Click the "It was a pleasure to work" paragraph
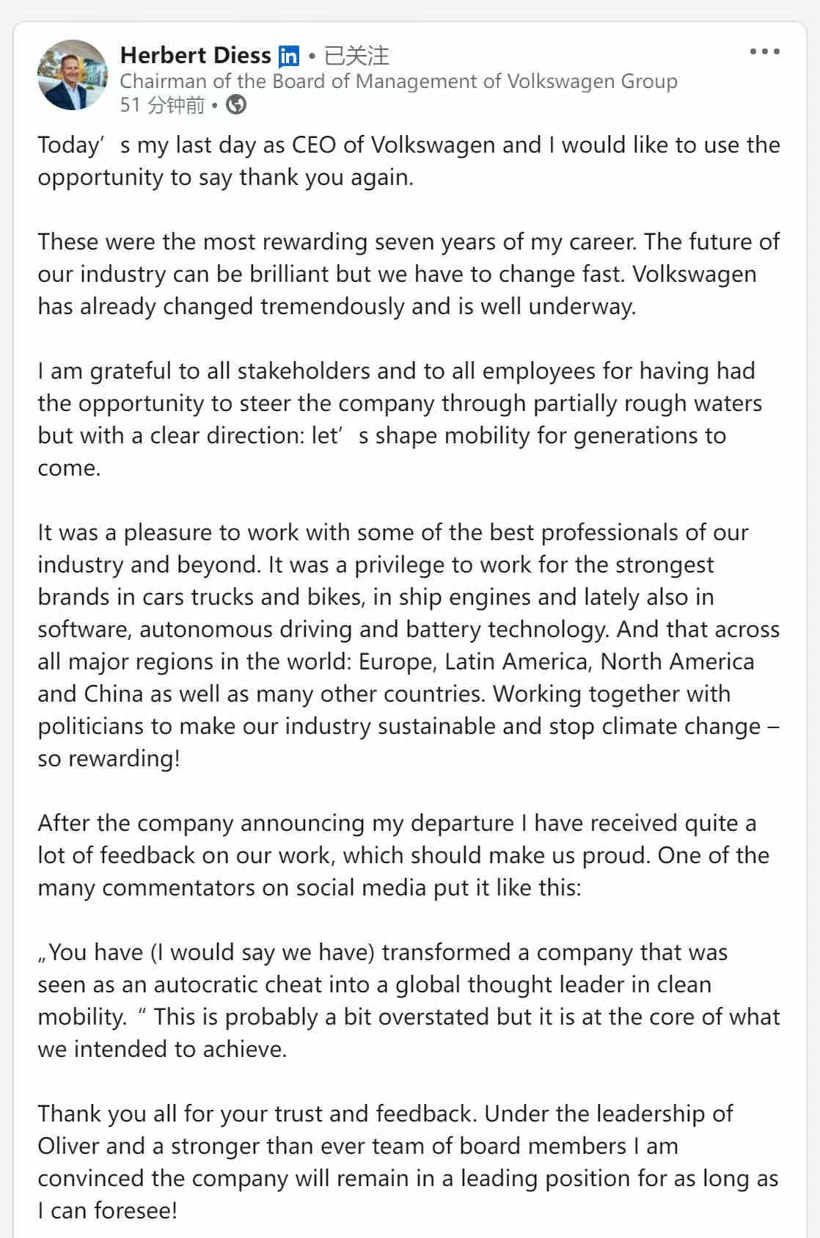 point(408,645)
